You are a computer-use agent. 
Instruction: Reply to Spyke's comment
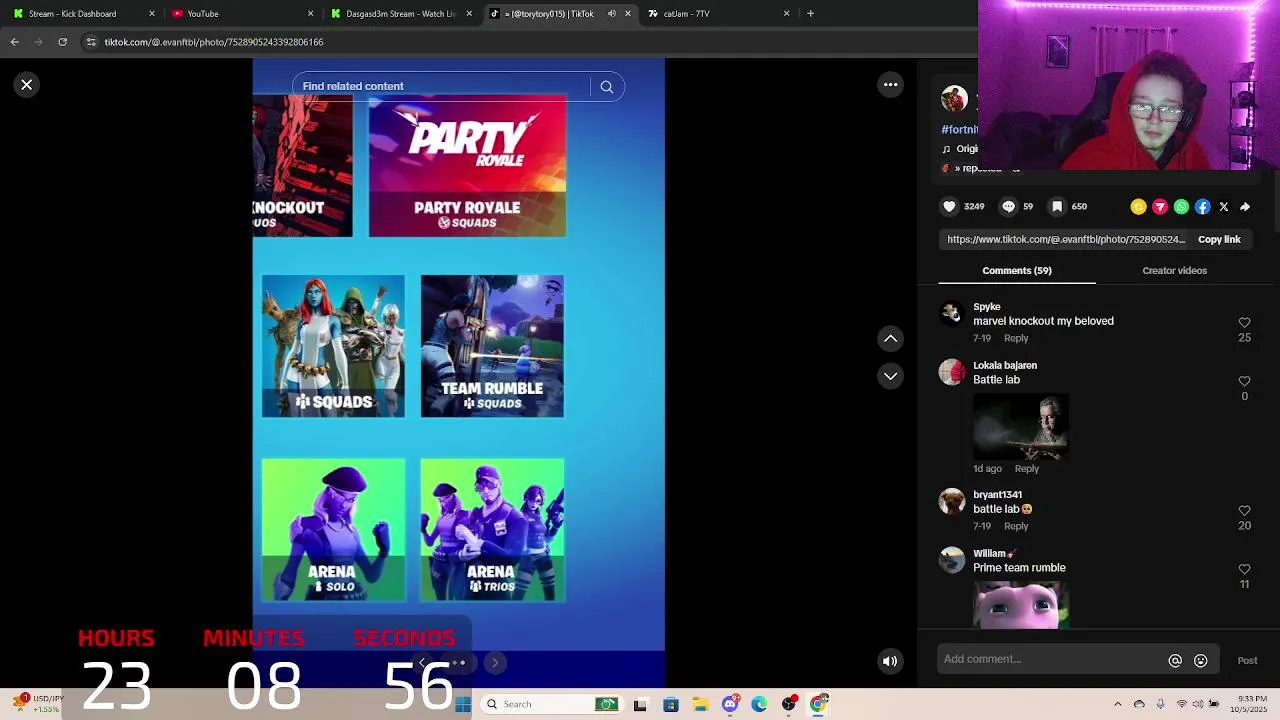point(1016,338)
